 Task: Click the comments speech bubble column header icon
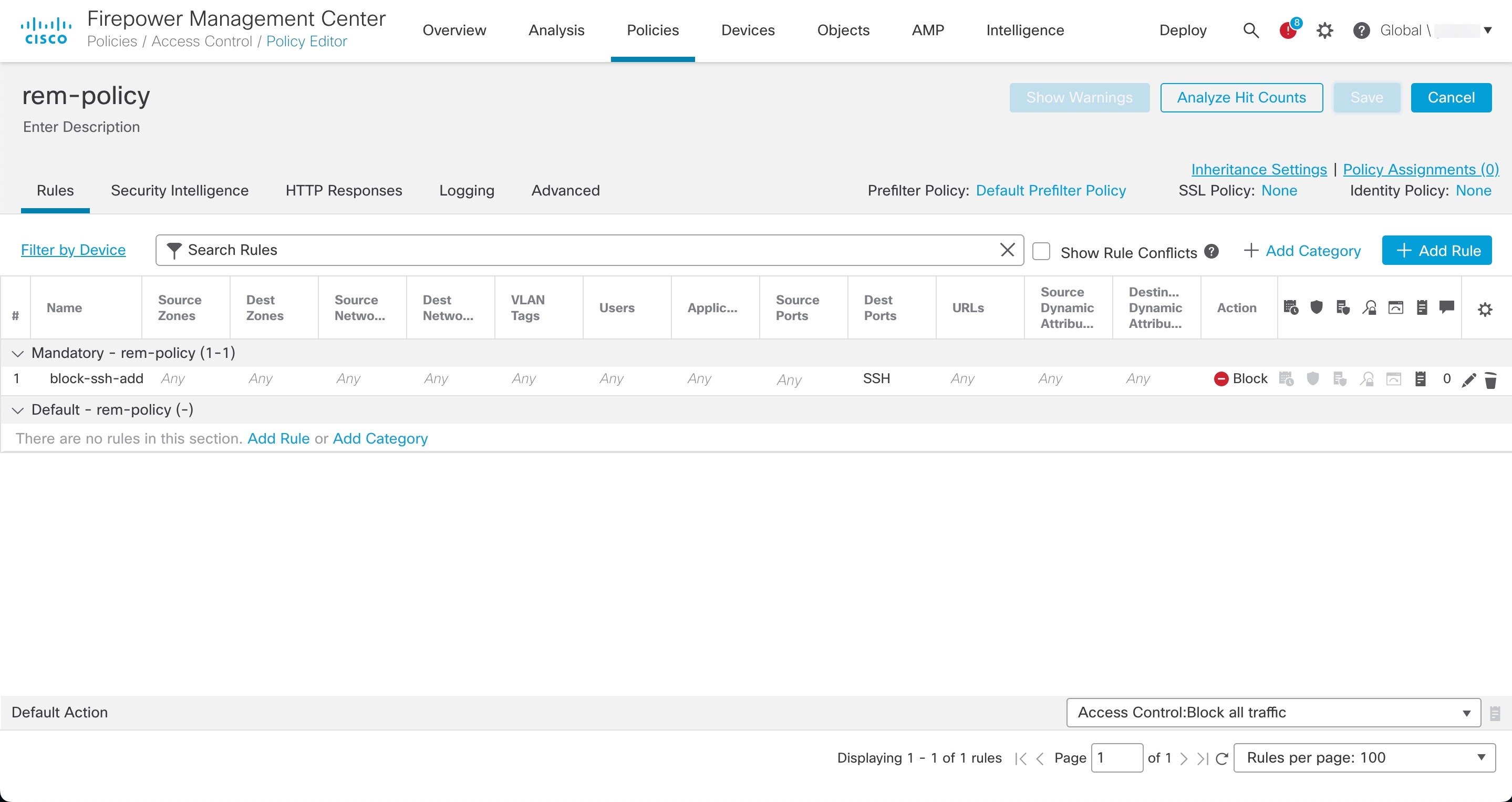tap(1446, 306)
